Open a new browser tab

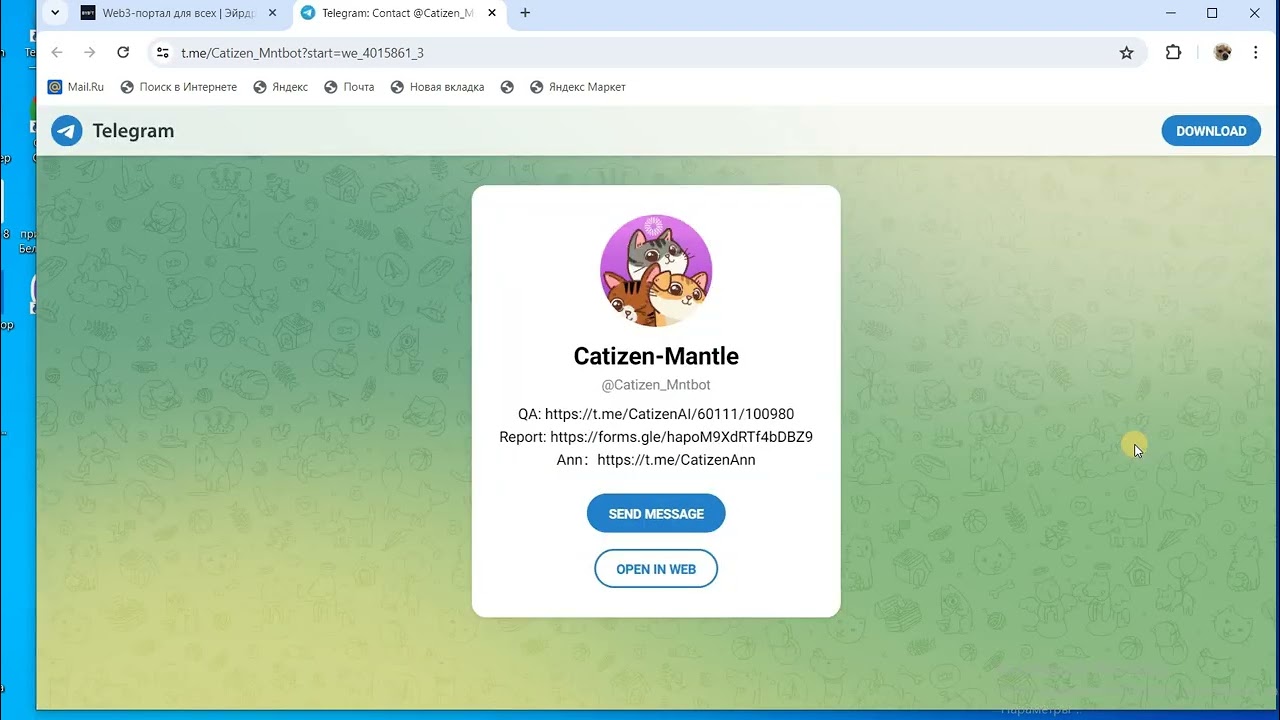525,13
